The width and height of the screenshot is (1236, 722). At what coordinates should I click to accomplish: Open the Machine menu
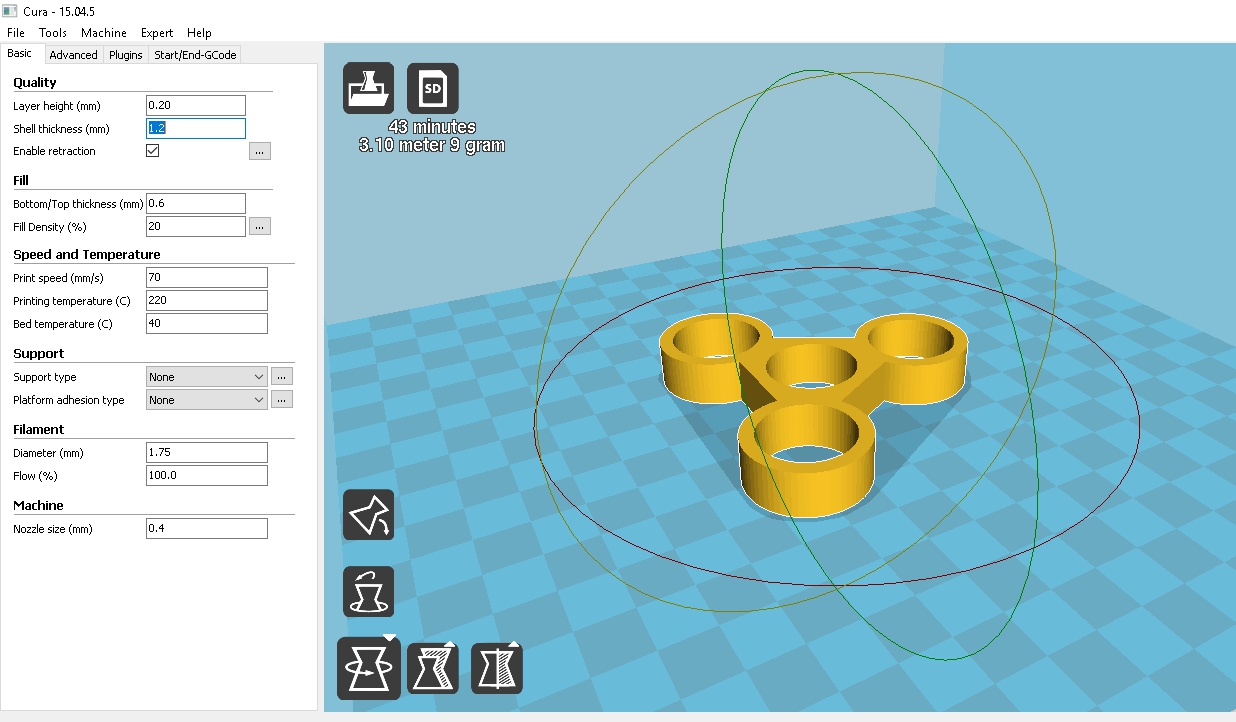104,33
